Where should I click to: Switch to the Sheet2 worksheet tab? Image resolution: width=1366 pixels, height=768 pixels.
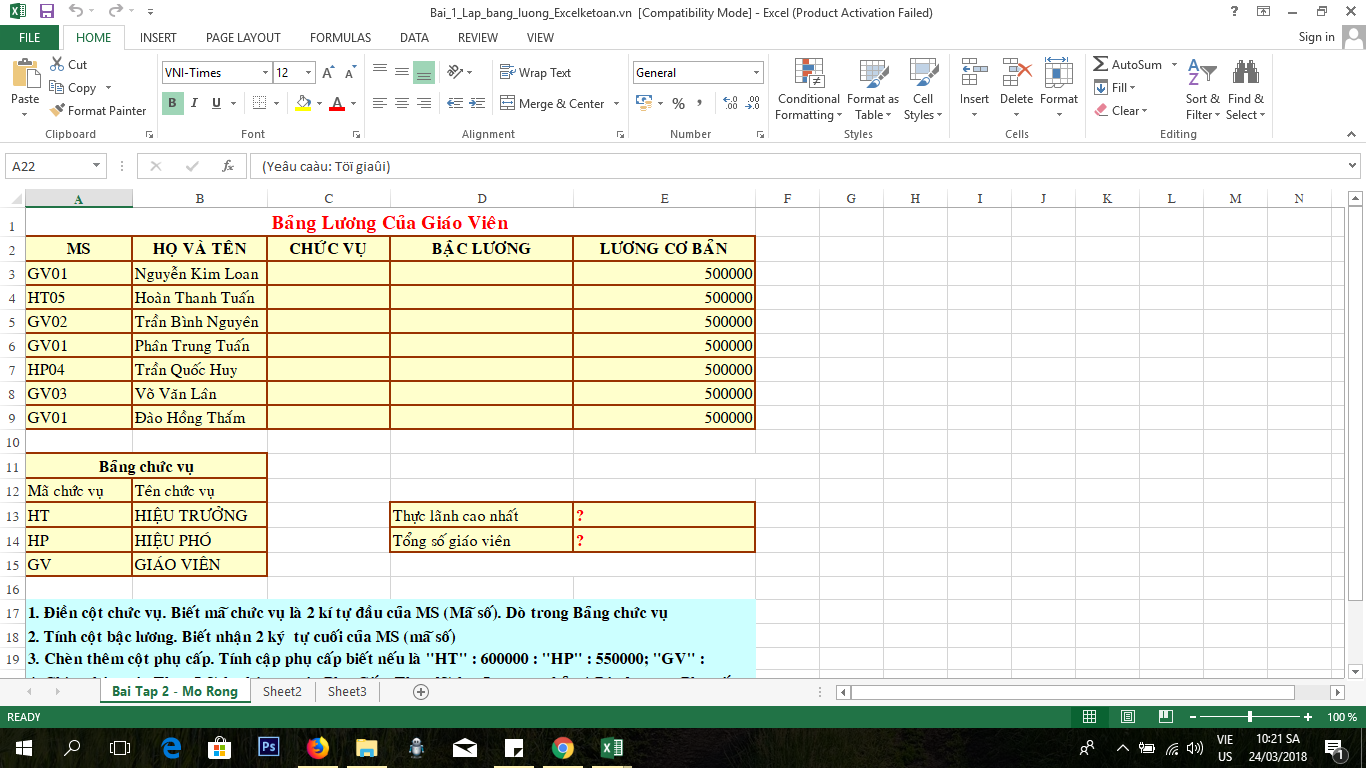click(282, 691)
